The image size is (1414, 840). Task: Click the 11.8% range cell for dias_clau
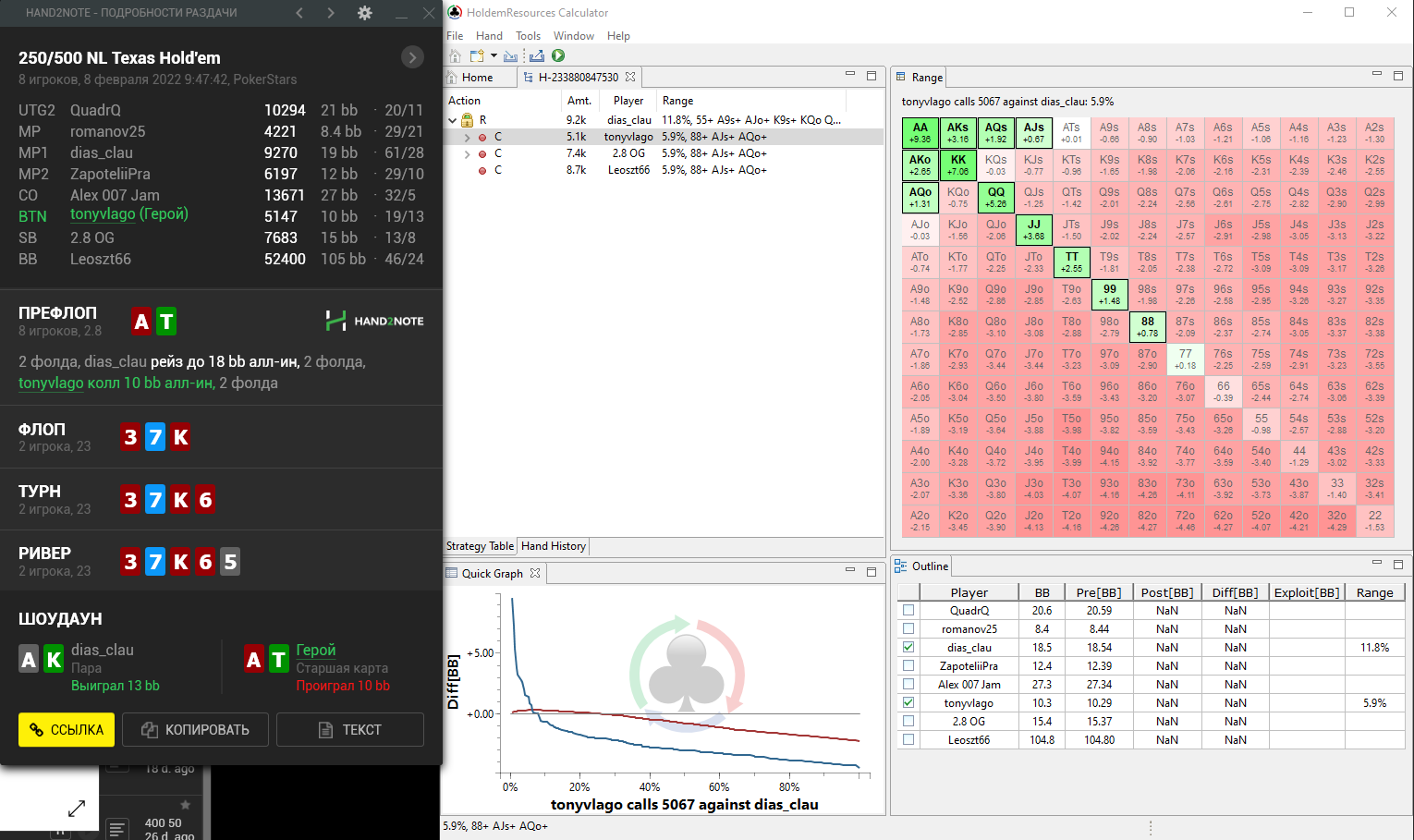pos(1375,648)
